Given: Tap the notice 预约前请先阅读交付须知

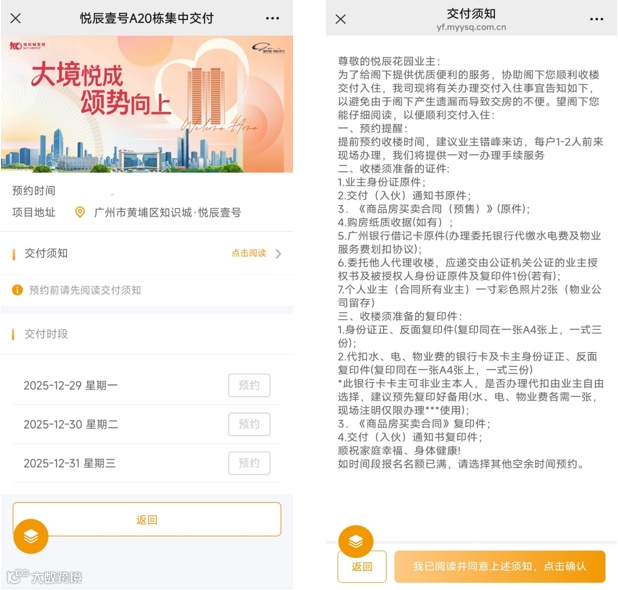Looking at the screenshot, I should (85, 290).
